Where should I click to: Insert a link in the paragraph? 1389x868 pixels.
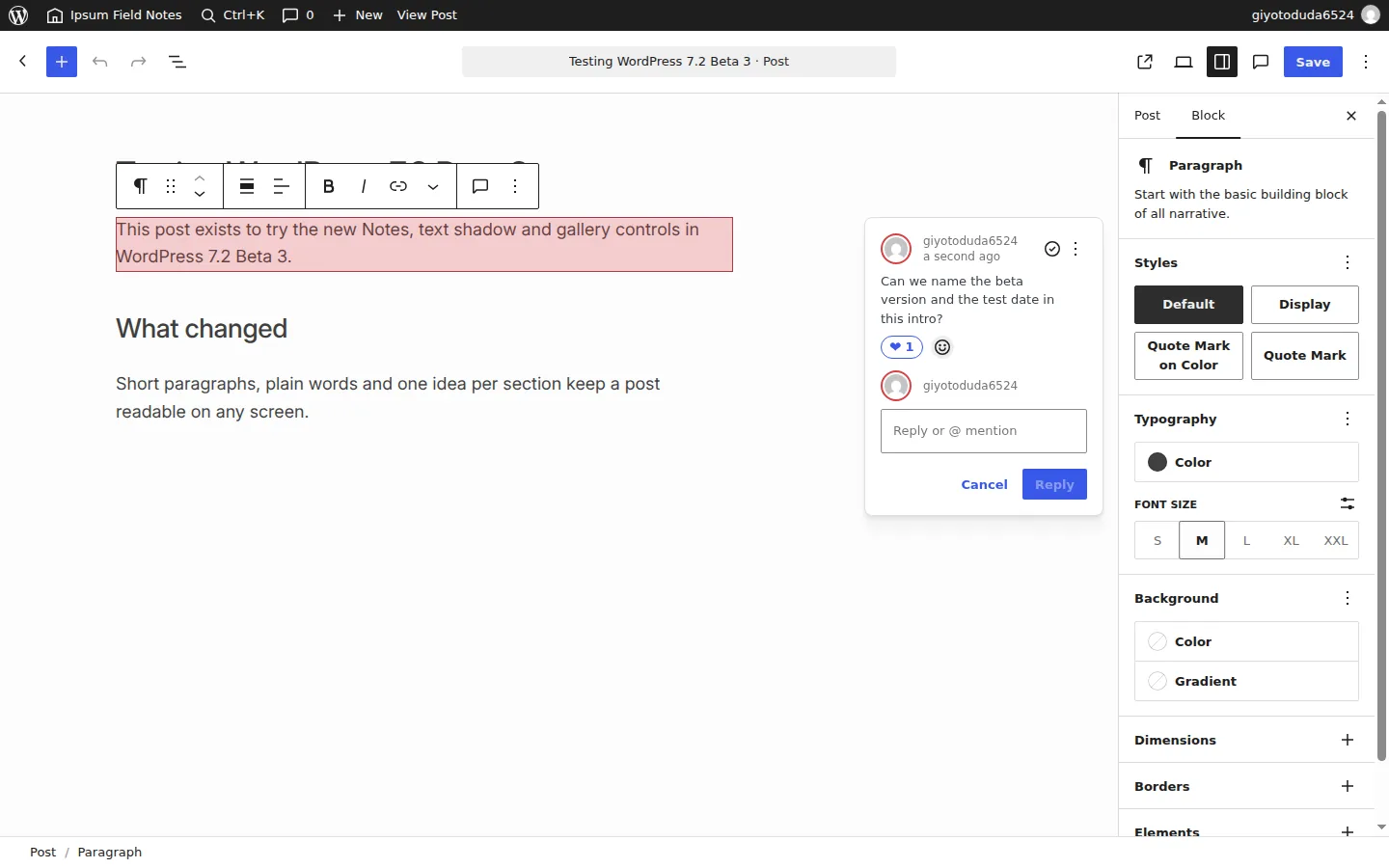(x=398, y=186)
